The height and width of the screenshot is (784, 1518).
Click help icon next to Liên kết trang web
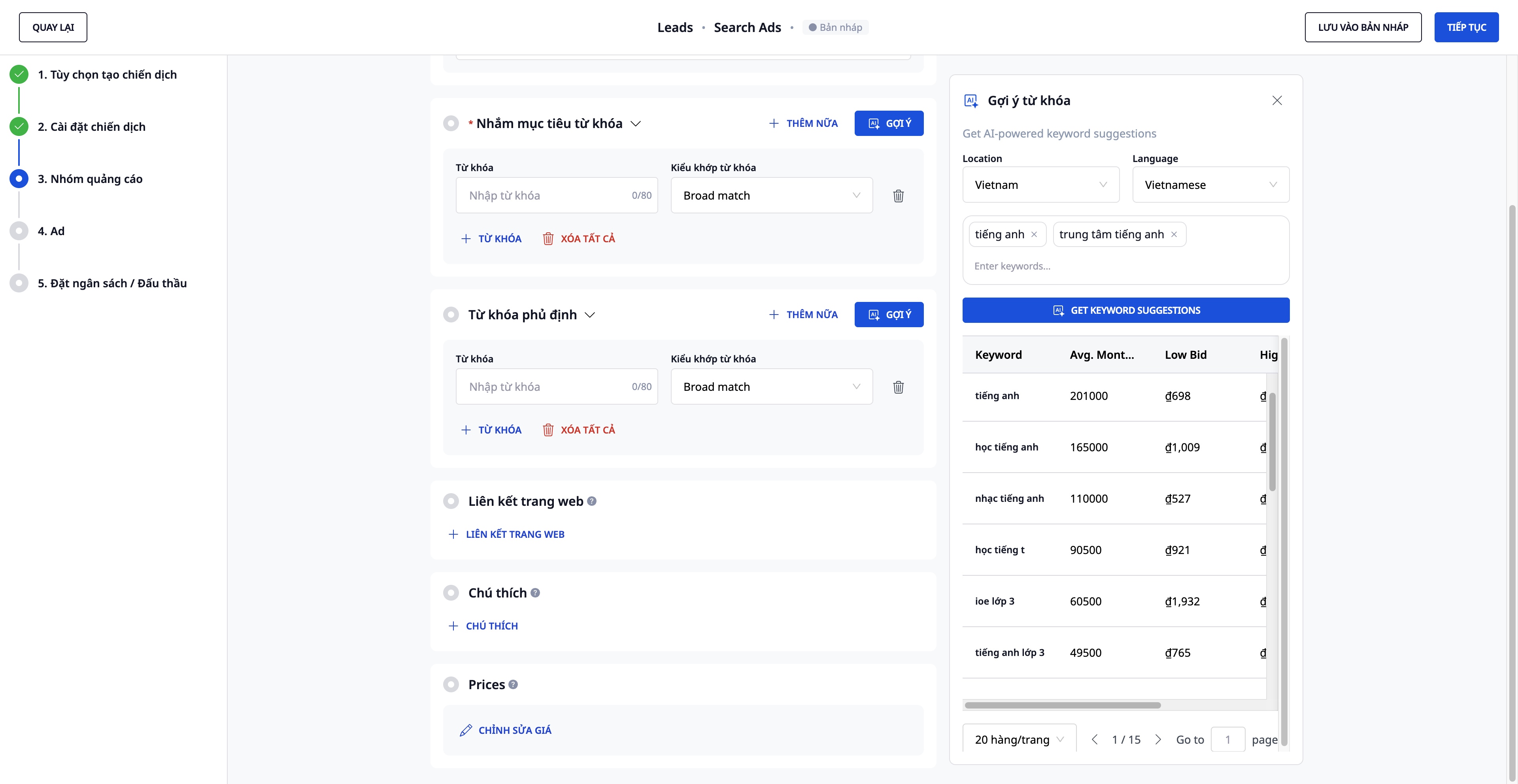point(592,501)
